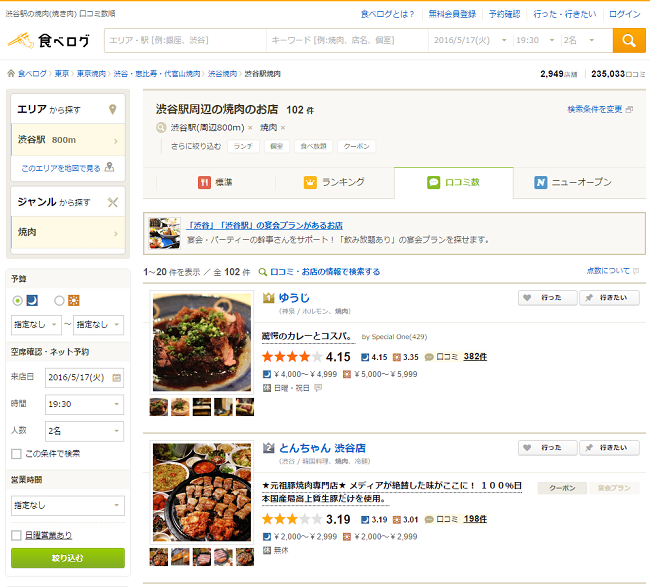Filter by クーポン refine tag
This screenshot has width=650, height=587.
(x=357, y=146)
